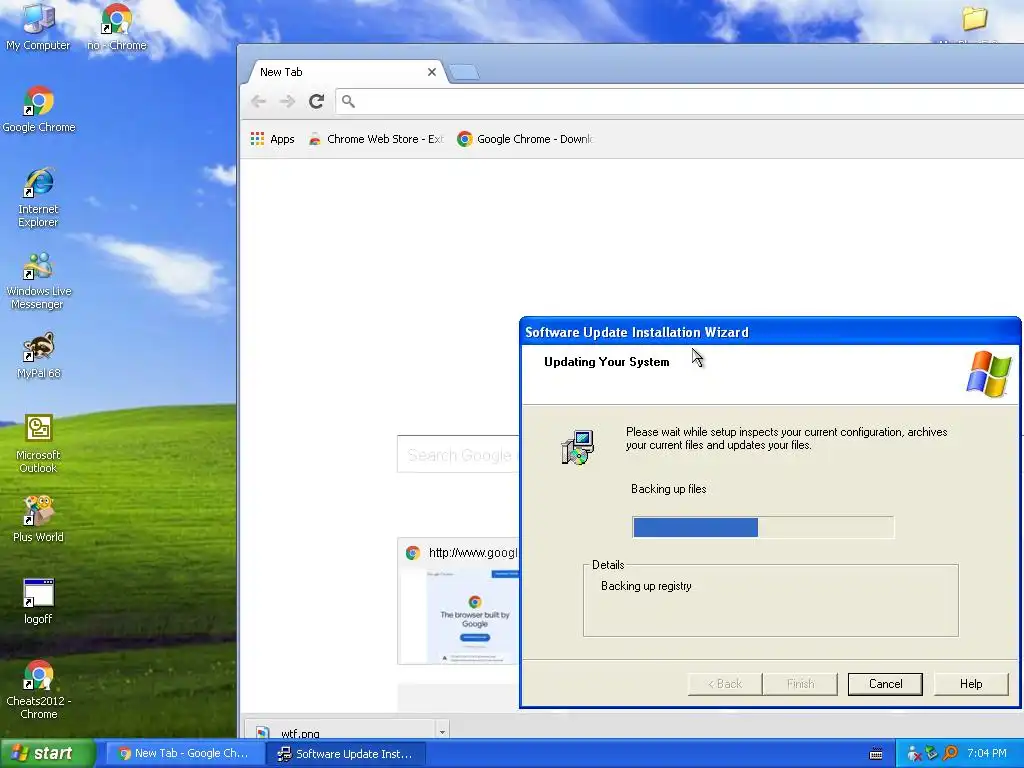The image size is (1024, 768).
Task: Click Chrome's forward arrow button
Action: coord(287,101)
